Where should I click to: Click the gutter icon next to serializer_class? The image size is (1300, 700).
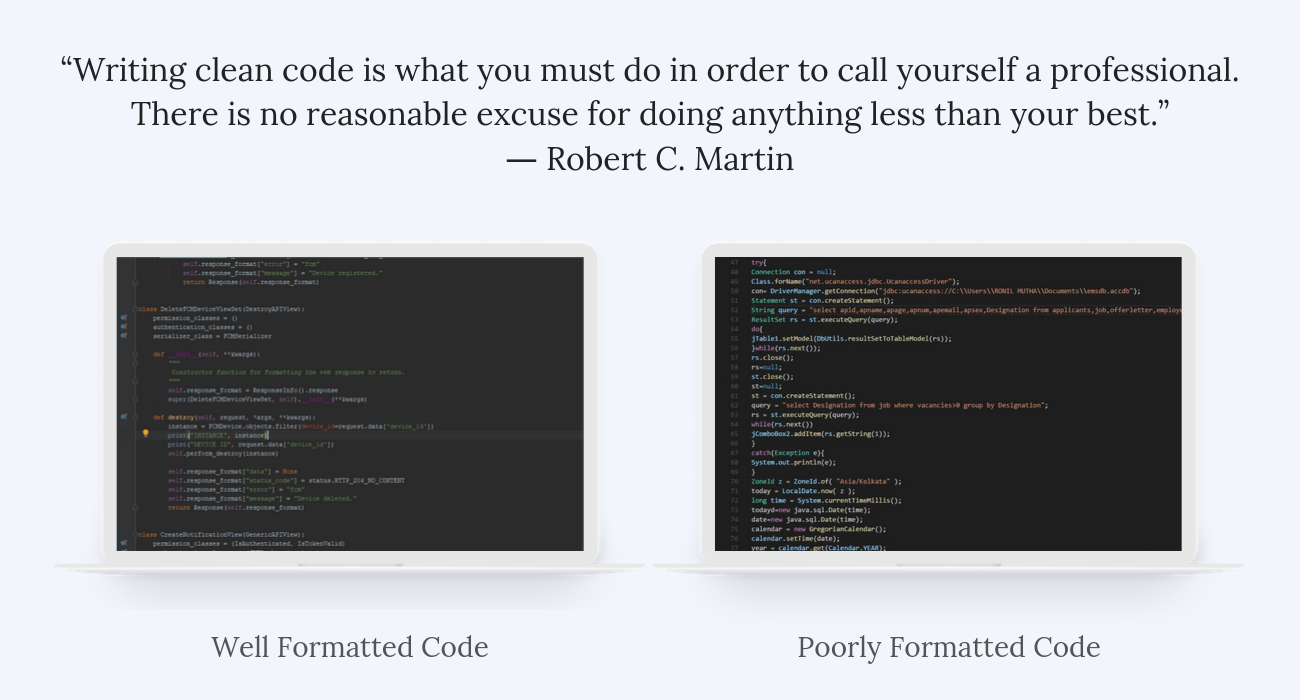tap(122, 337)
